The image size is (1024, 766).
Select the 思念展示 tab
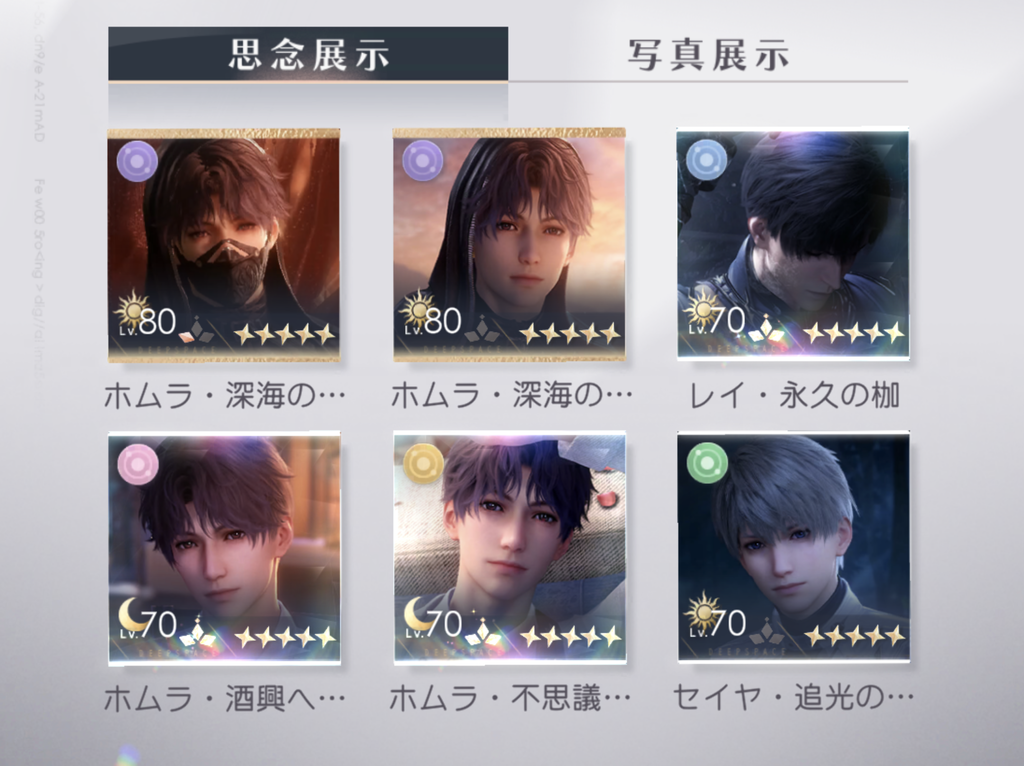tap(308, 54)
